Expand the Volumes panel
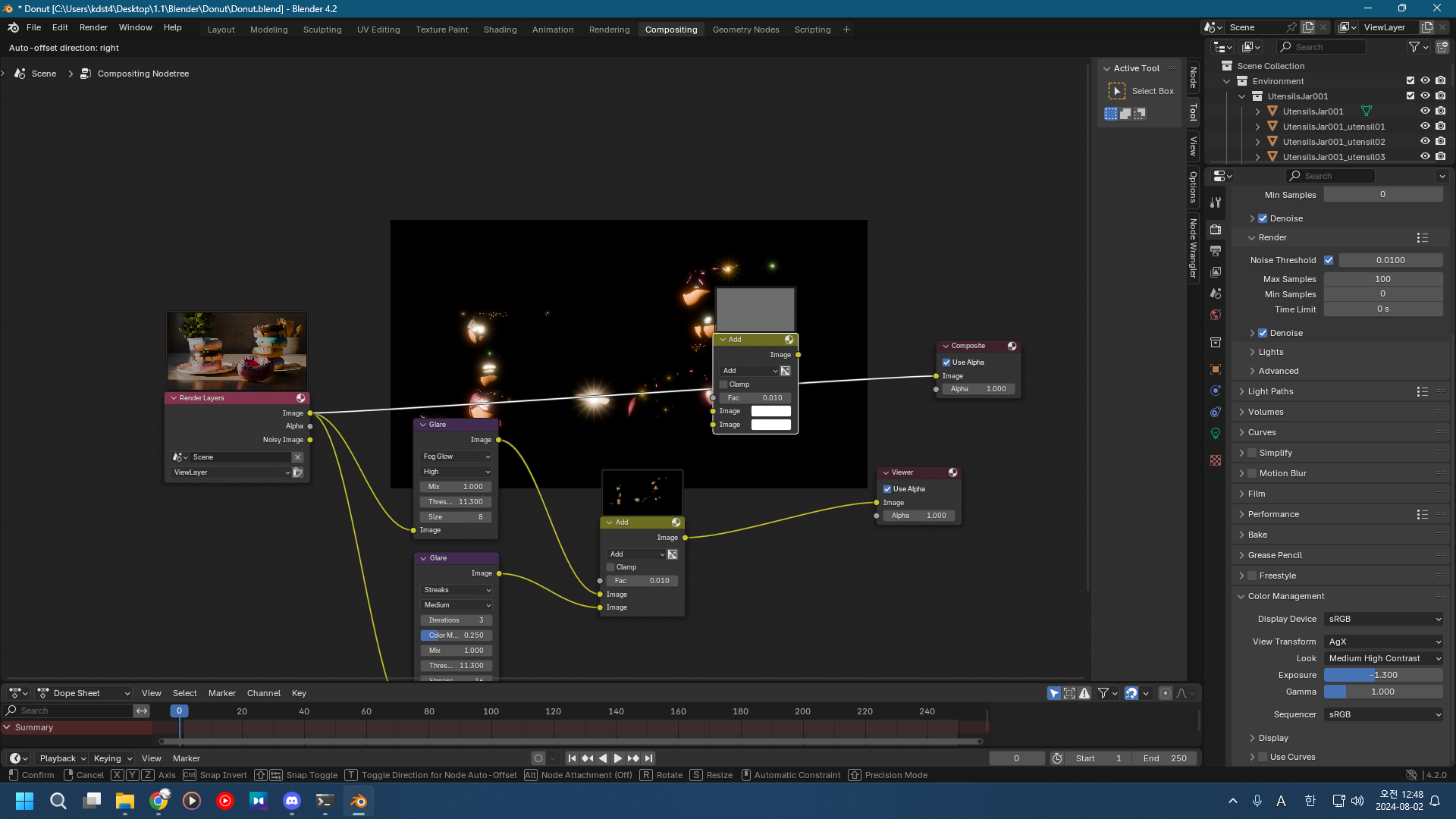1456x819 pixels. click(x=1265, y=413)
